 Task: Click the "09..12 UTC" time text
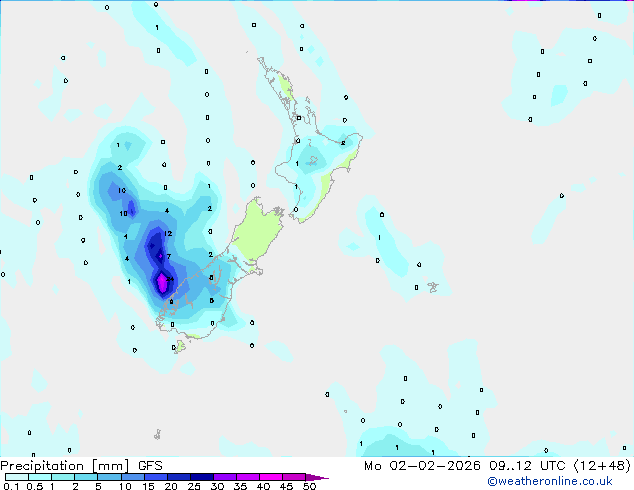[x=527, y=466]
